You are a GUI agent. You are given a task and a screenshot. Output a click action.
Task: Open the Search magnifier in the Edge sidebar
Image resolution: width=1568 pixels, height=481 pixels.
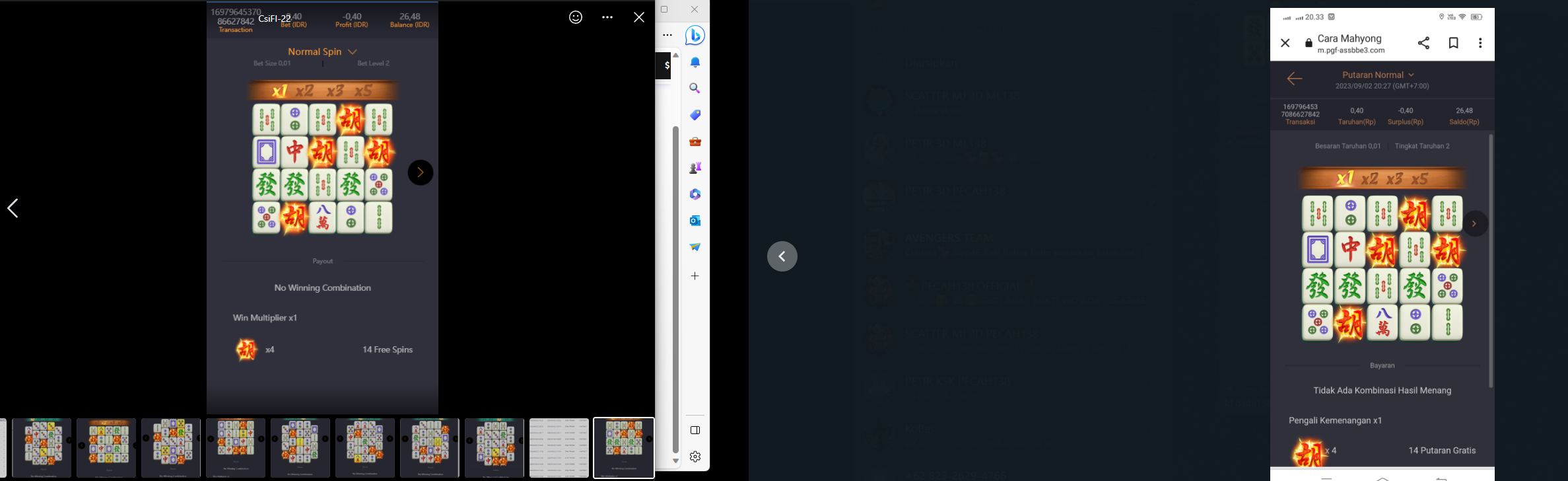[x=695, y=89]
